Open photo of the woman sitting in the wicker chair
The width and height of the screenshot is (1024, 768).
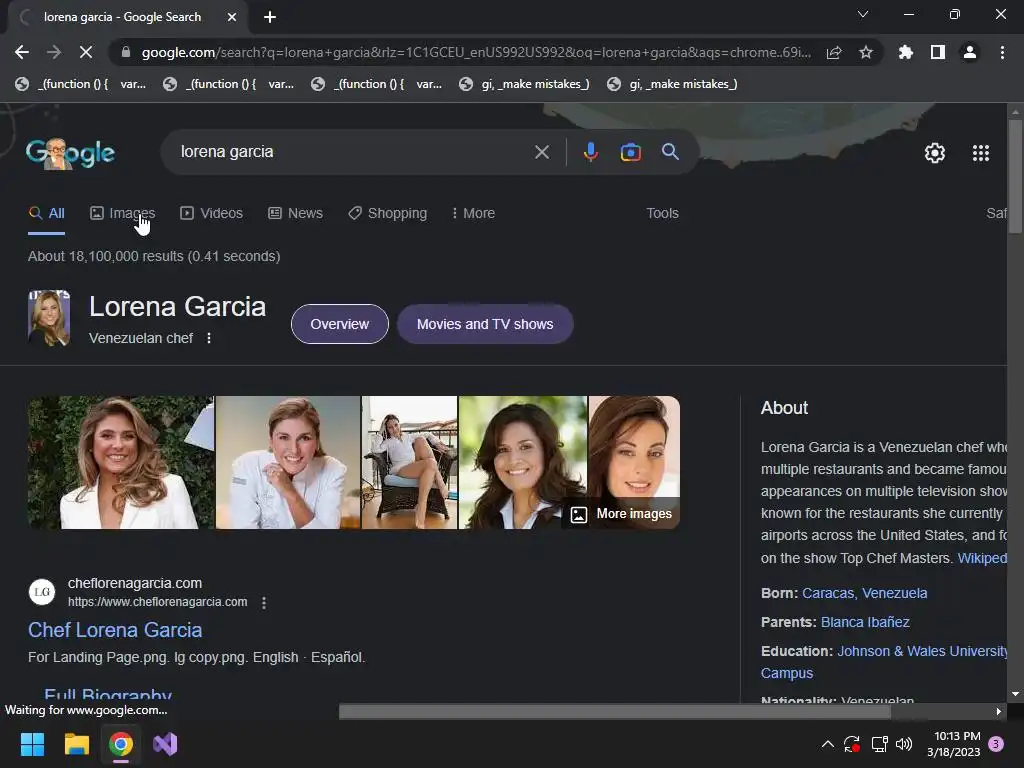[409, 462]
